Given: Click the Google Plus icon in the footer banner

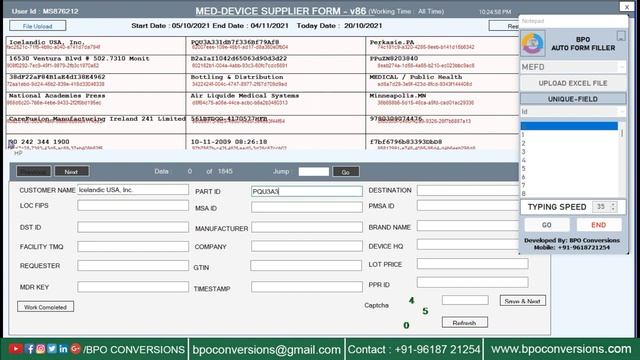Looking at the screenshot, I should [75, 349].
